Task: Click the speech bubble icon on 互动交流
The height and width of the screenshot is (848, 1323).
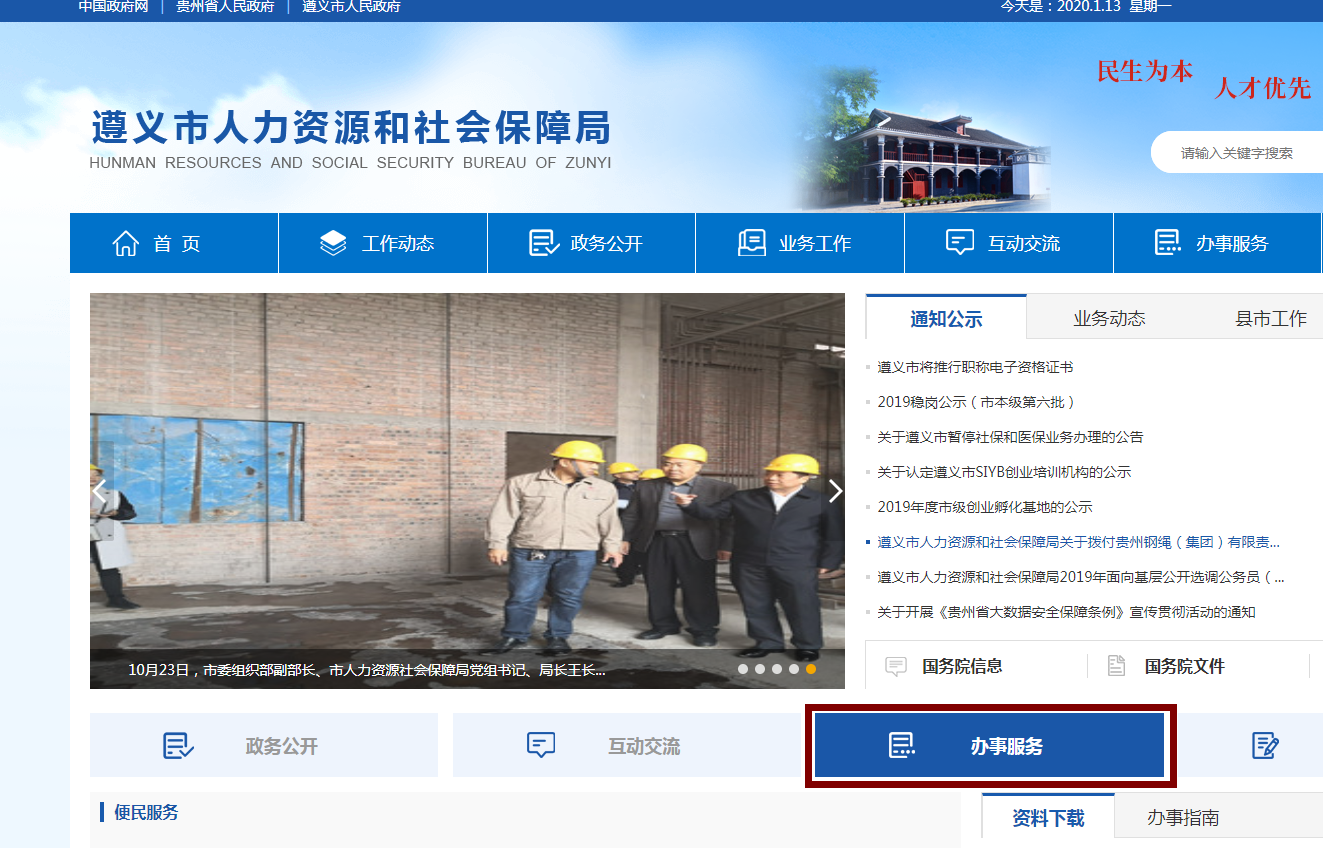Action: 959,241
